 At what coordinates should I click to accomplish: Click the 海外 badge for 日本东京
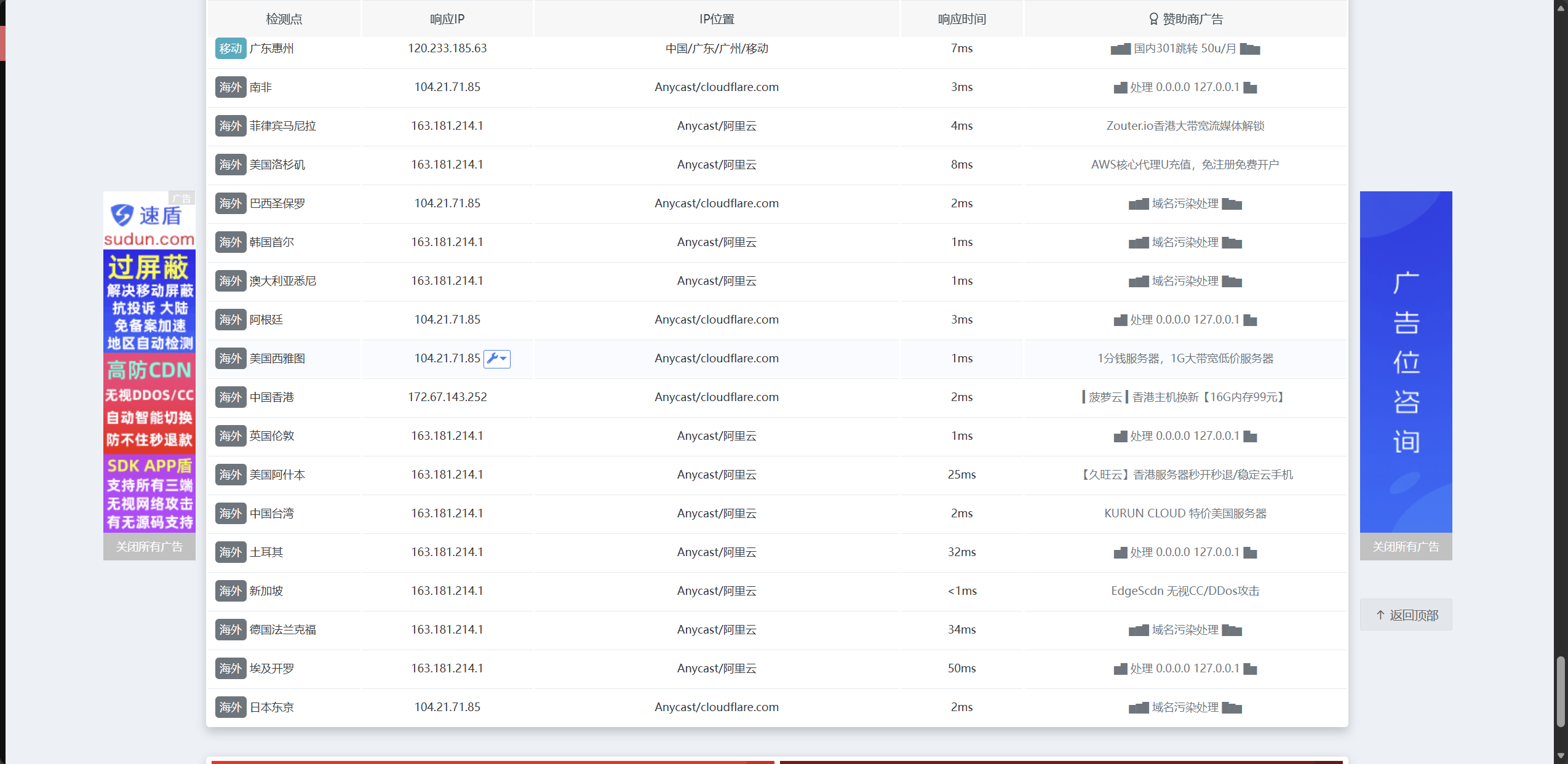point(231,707)
